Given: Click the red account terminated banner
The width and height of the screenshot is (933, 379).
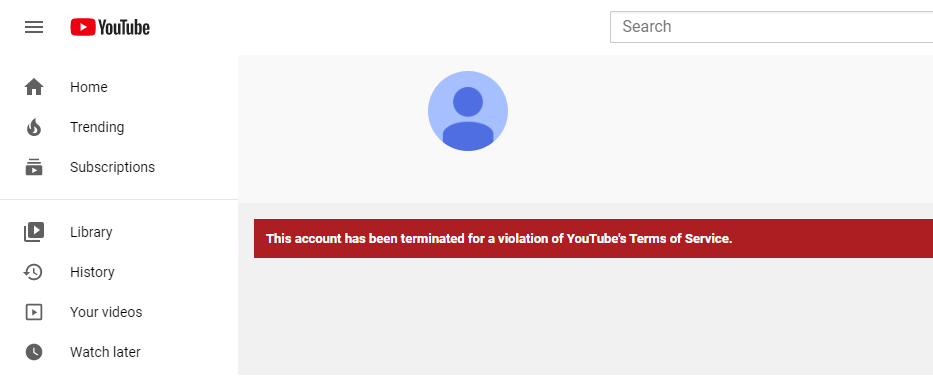Looking at the screenshot, I should pyautogui.click(x=593, y=239).
